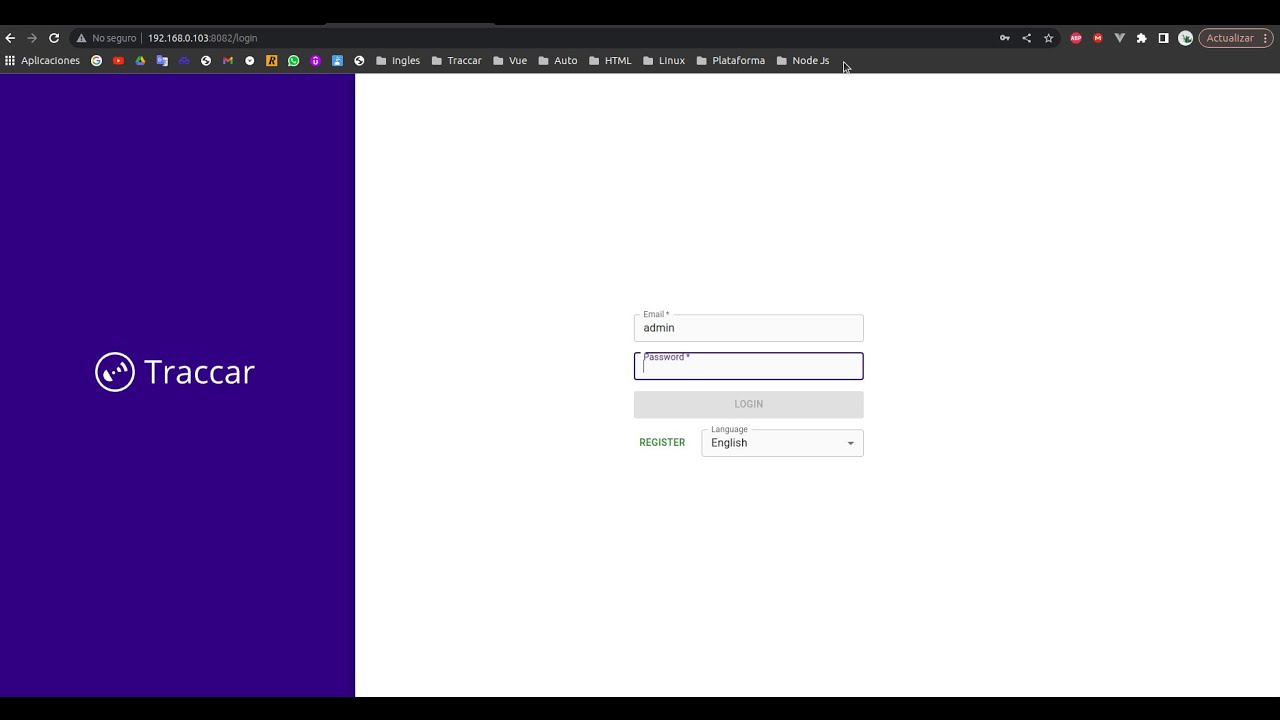Open the Google Translate bookmark icon
The image size is (1280, 720).
(162, 61)
